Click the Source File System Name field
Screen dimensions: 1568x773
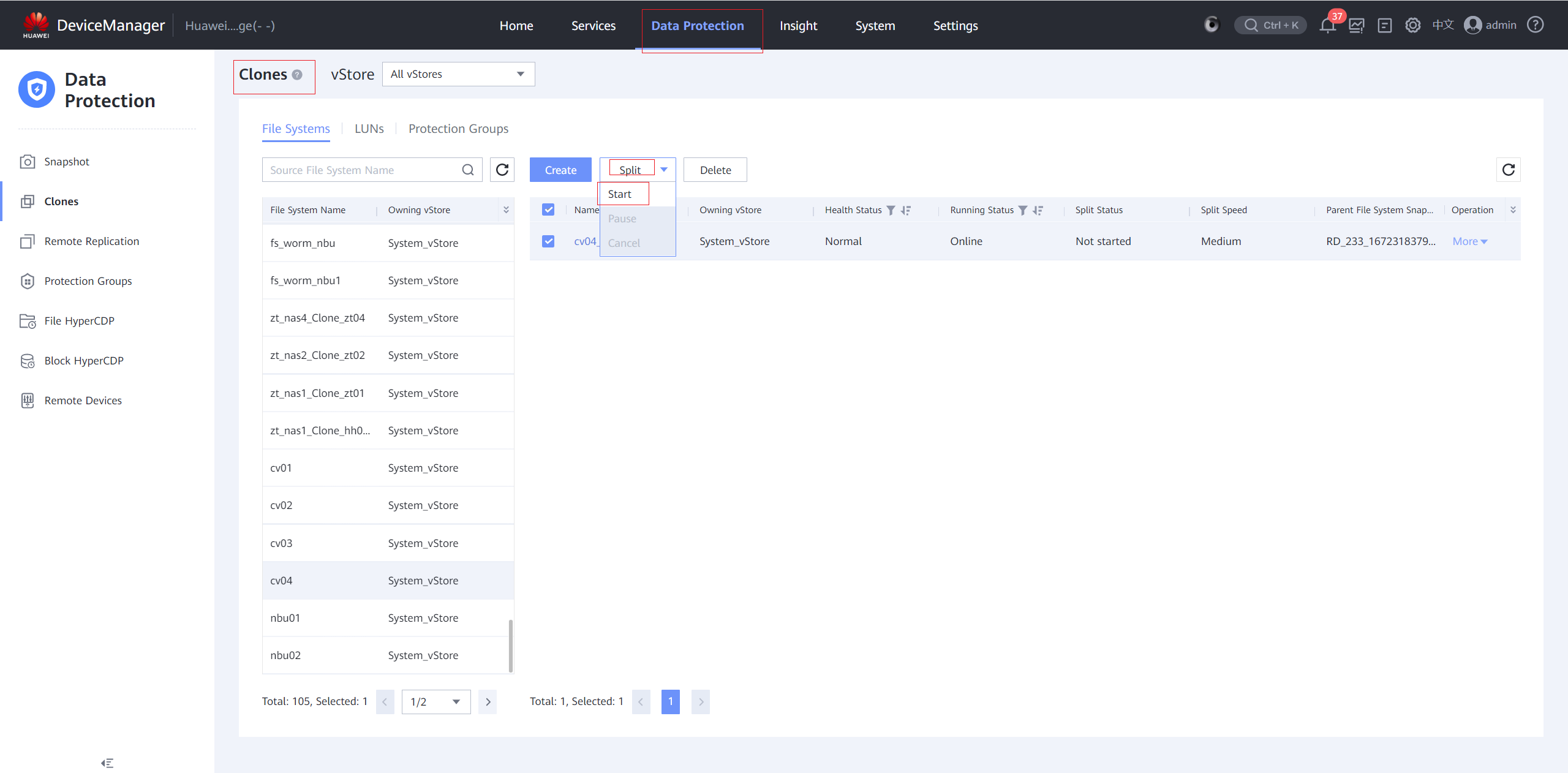[361, 170]
